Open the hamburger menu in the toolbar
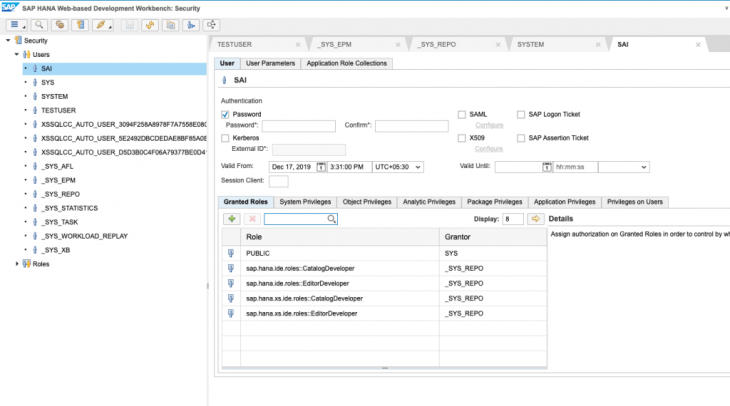Screen dimensions: 730x406 click(x=16, y=25)
